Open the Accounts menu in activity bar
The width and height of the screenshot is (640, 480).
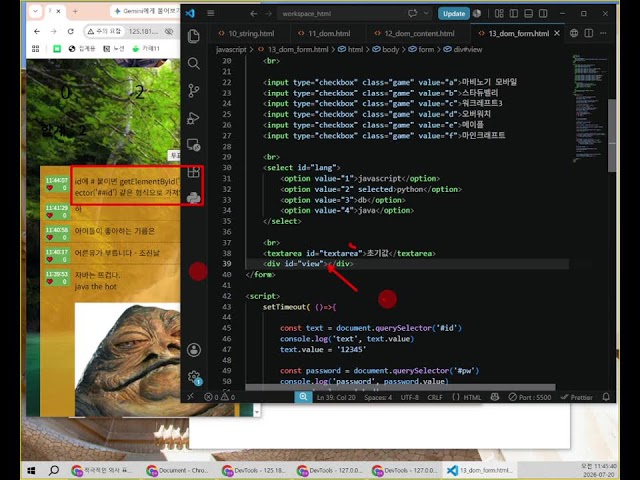click(x=193, y=350)
